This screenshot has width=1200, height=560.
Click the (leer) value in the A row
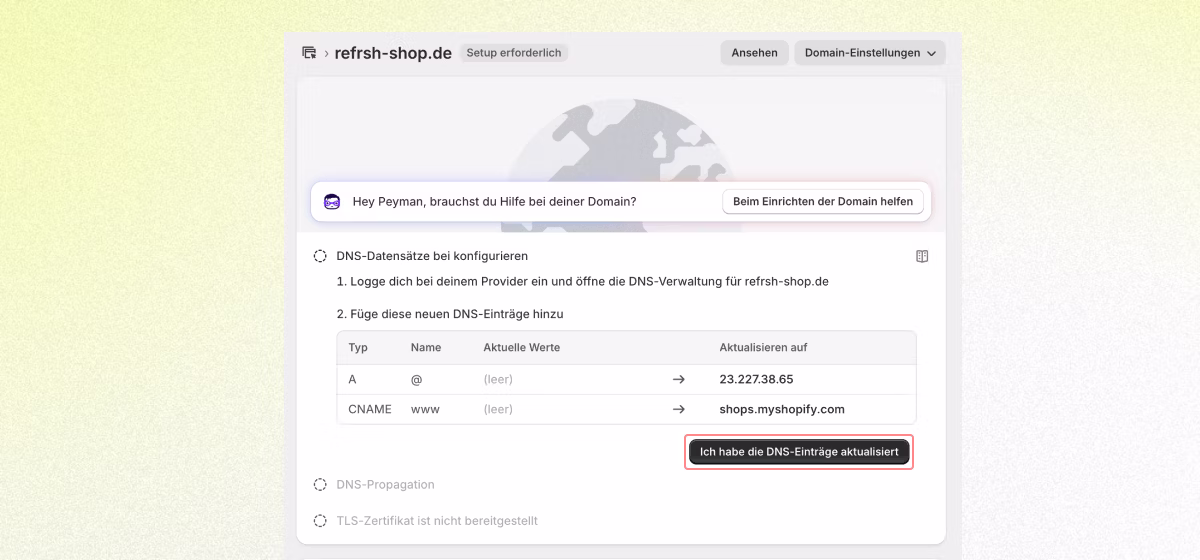pyautogui.click(x=498, y=380)
